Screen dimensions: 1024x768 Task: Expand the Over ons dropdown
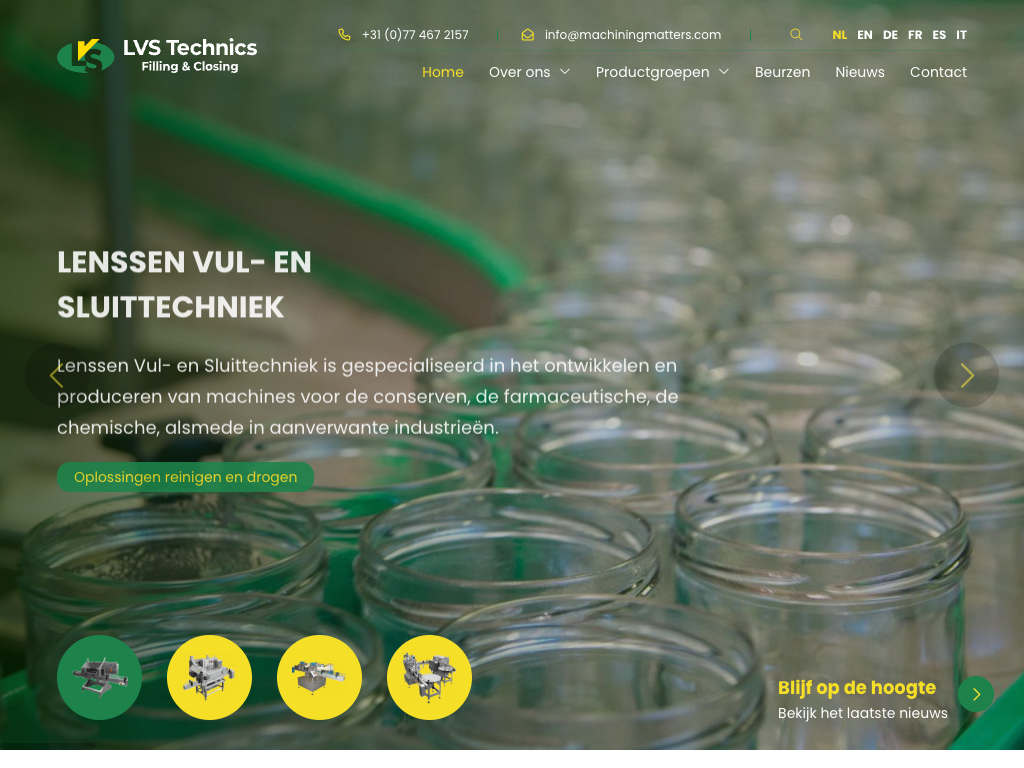pos(530,72)
